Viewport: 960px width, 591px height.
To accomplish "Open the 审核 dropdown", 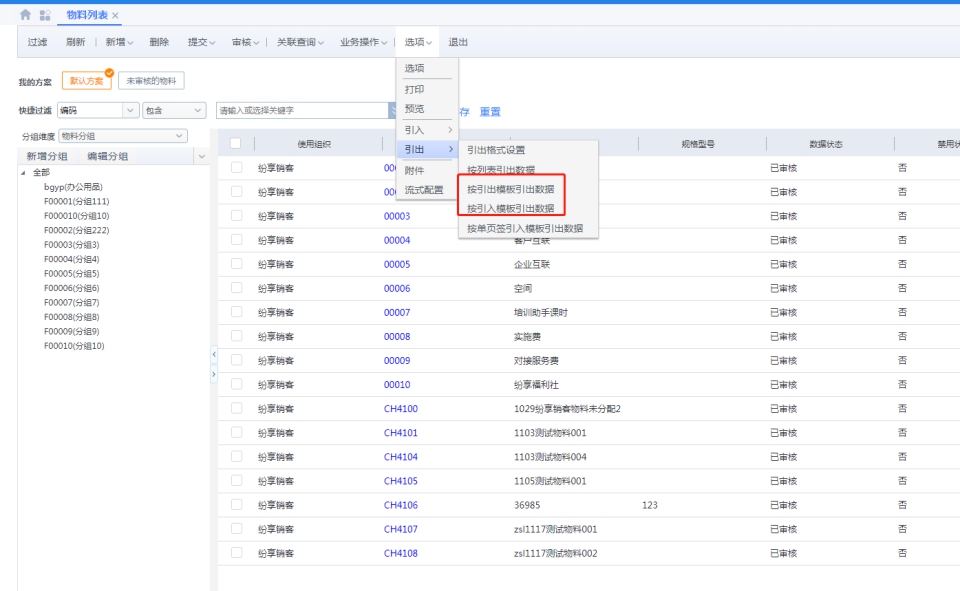I will coord(245,42).
